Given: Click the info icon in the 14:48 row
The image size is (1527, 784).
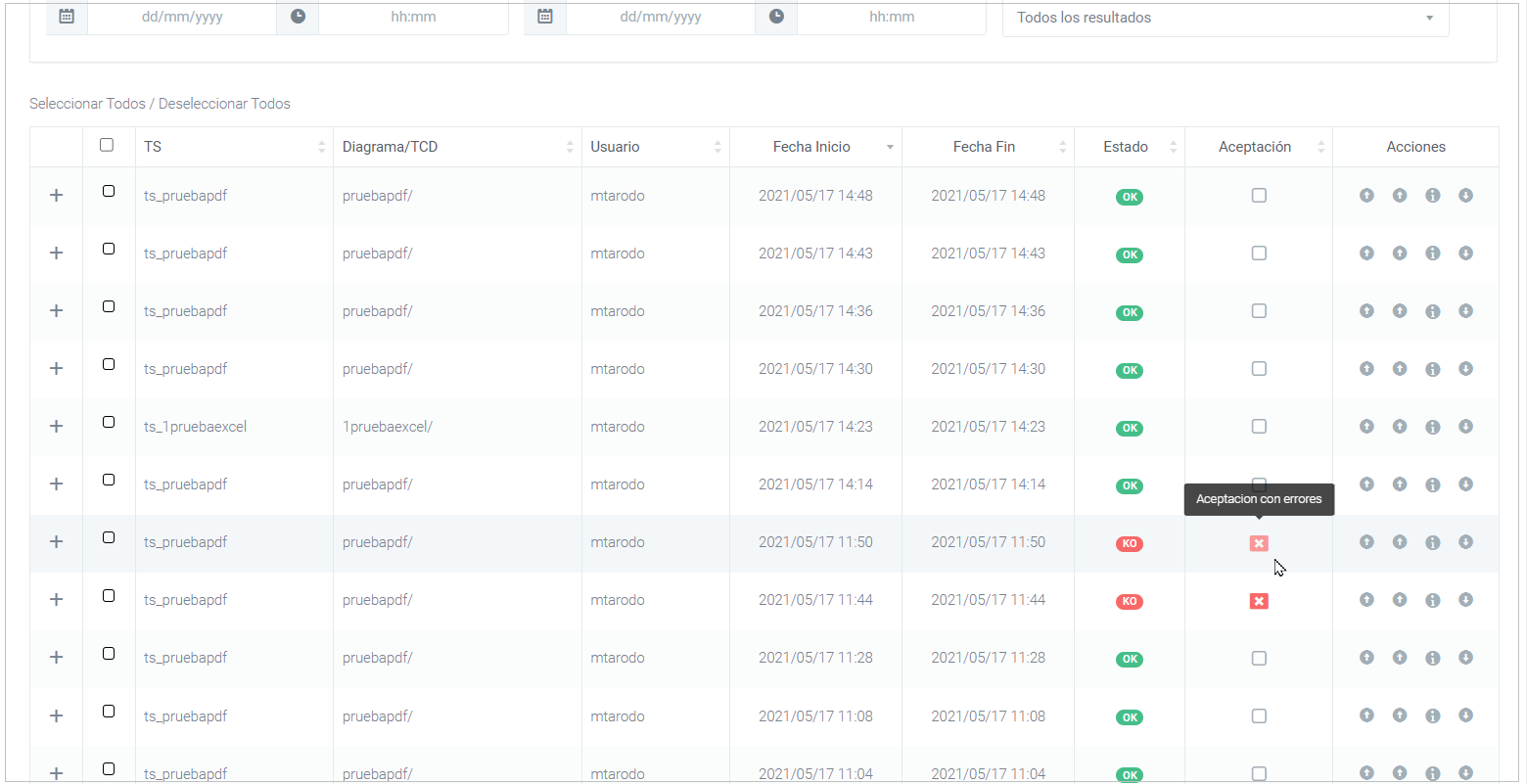Looking at the screenshot, I should tap(1432, 196).
